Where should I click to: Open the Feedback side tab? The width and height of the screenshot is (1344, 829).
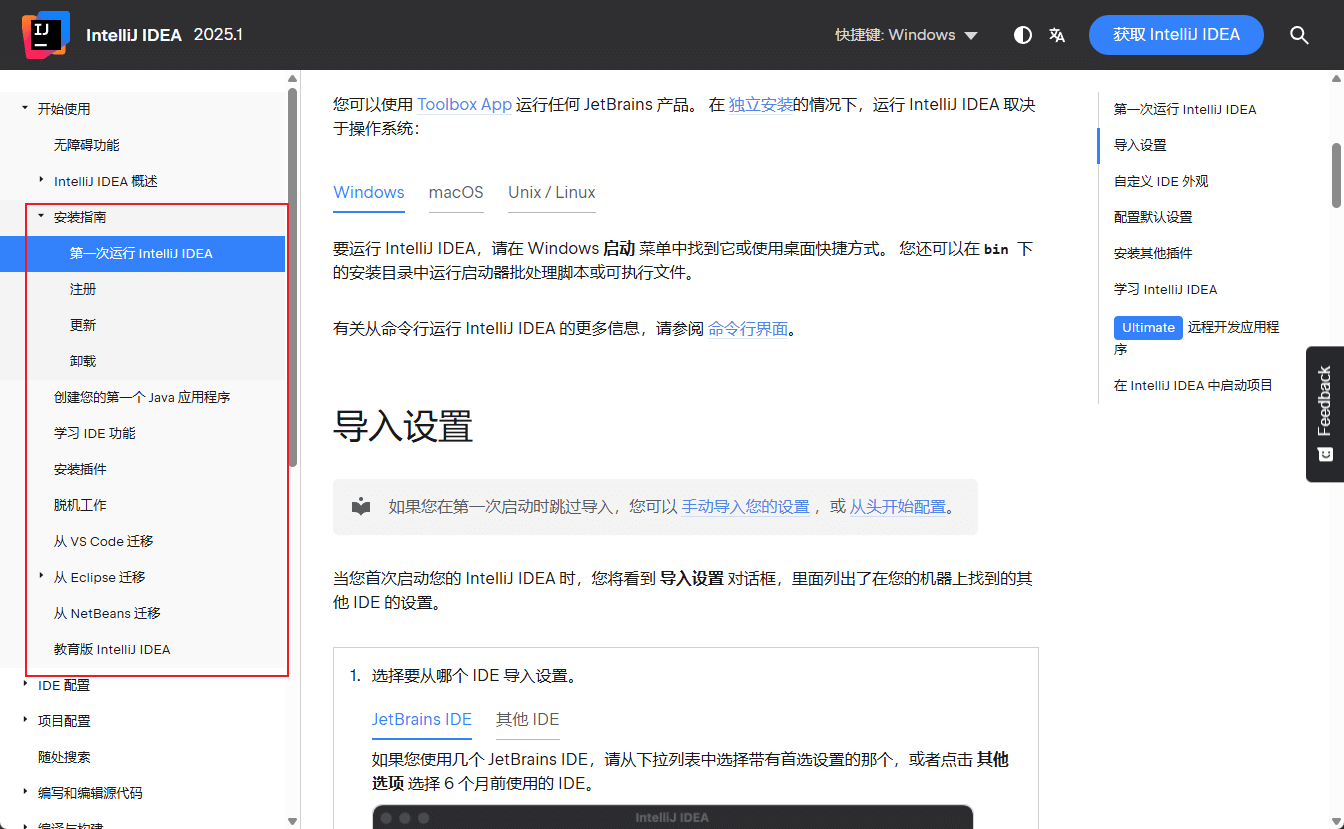coord(1324,414)
